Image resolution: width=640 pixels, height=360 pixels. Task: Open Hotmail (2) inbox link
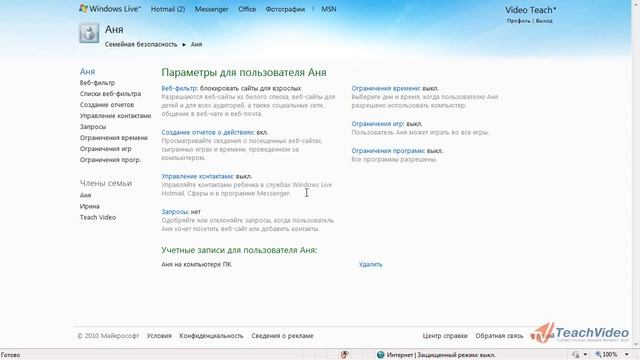168,9
